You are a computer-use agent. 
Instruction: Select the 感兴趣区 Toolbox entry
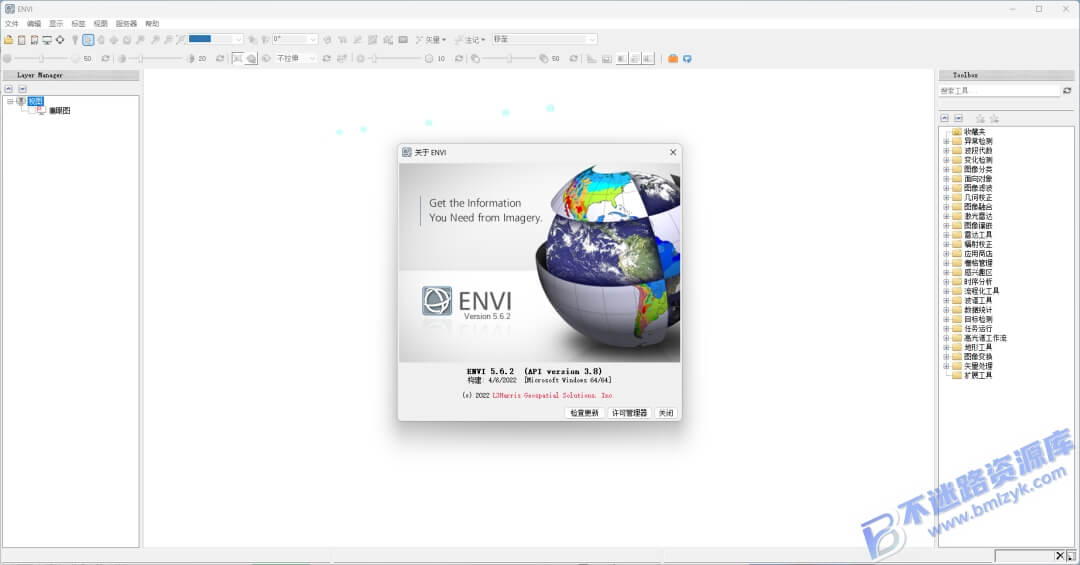[978, 272]
